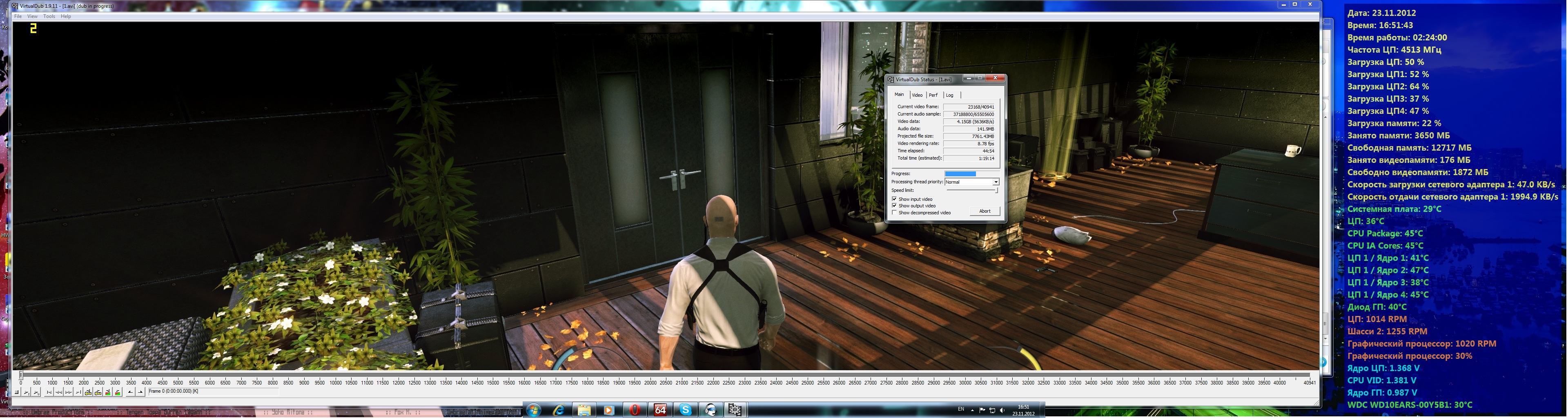Click the Action Center flag in system tray
1568x418 pixels.
coord(982,410)
